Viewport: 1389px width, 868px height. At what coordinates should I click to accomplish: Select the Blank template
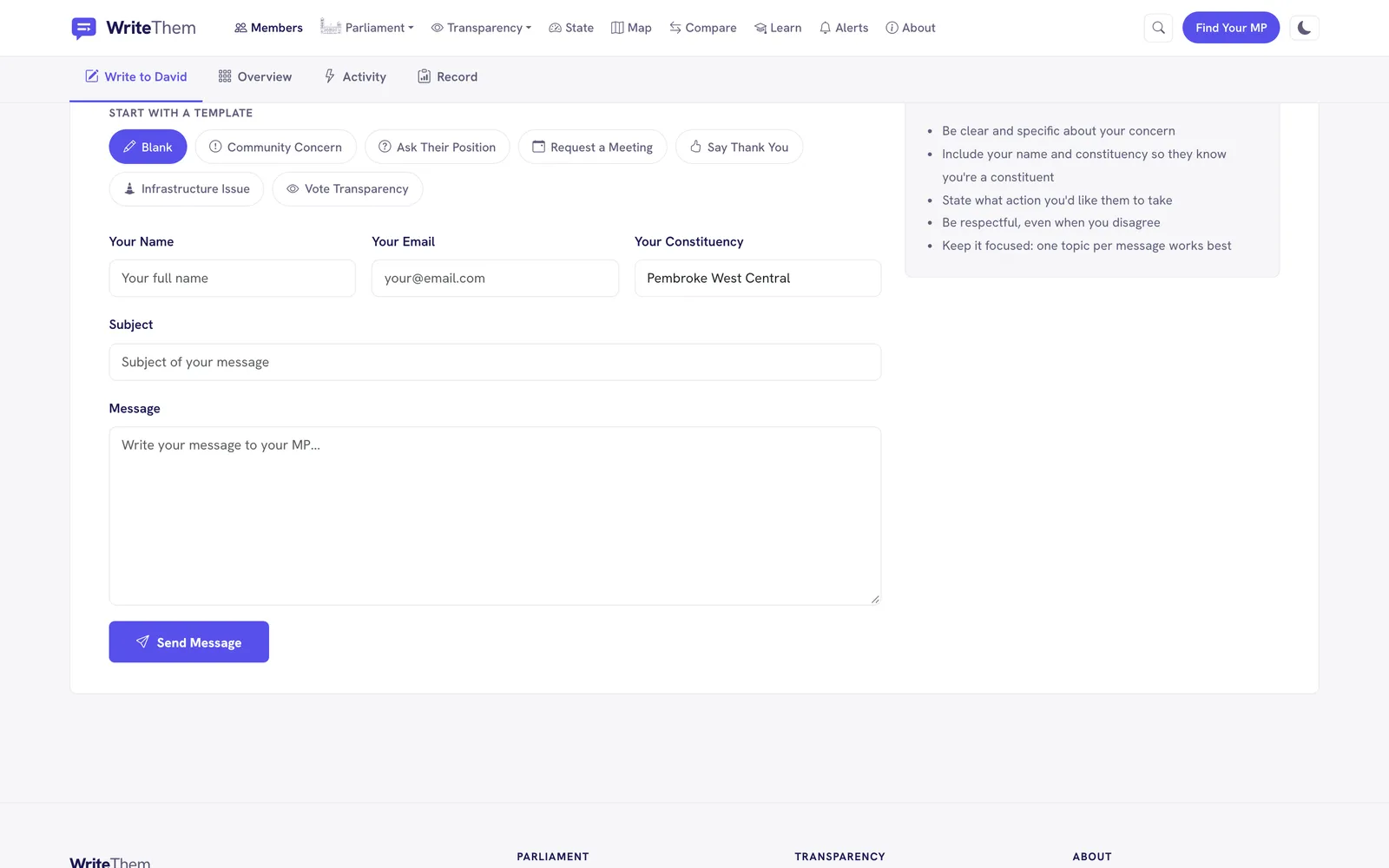(148, 147)
